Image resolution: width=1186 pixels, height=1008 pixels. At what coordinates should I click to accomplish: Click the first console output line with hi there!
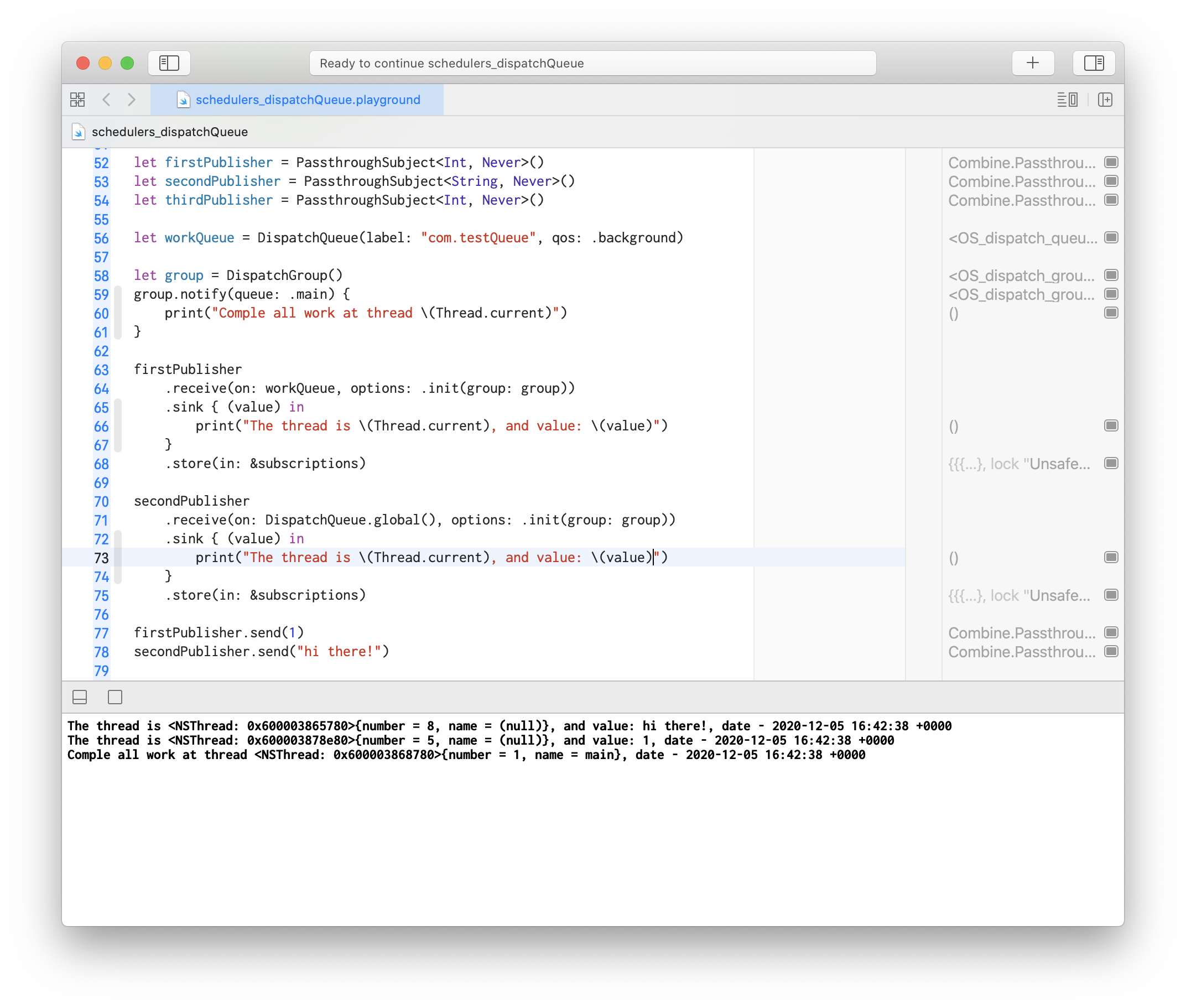point(509,726)
